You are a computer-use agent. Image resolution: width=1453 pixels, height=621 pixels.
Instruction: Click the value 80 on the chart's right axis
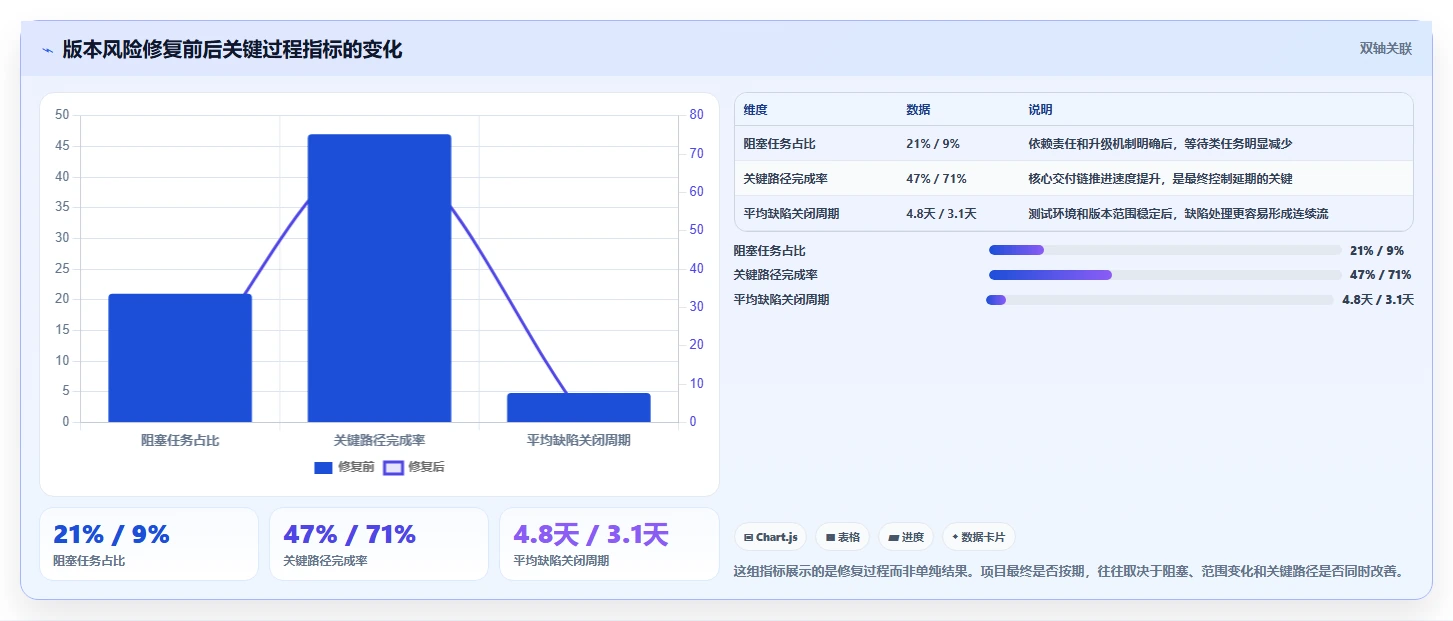point(698,115)
